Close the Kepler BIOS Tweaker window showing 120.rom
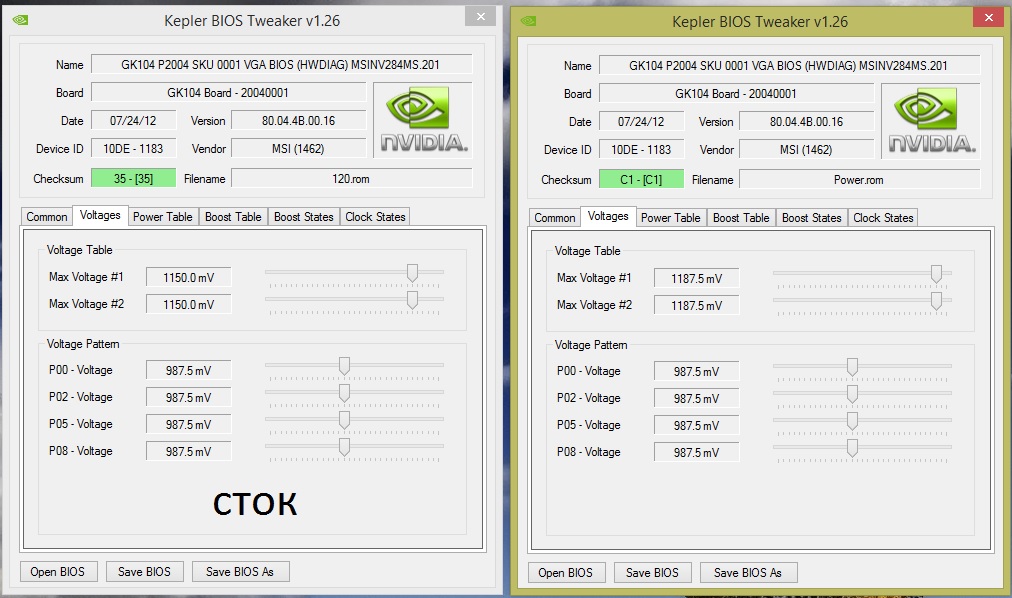The height and width of the screenshot is (598, 1012). [482, 16]
